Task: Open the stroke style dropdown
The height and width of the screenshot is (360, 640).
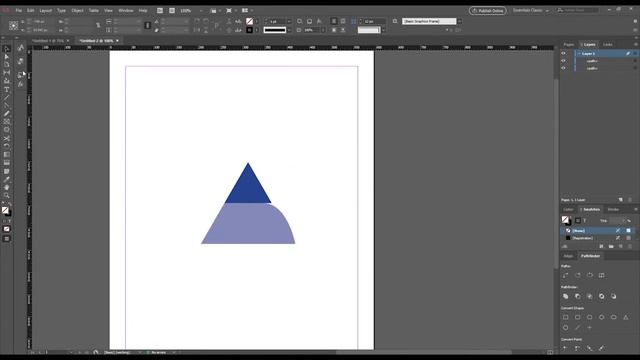Action: [289, 30]
